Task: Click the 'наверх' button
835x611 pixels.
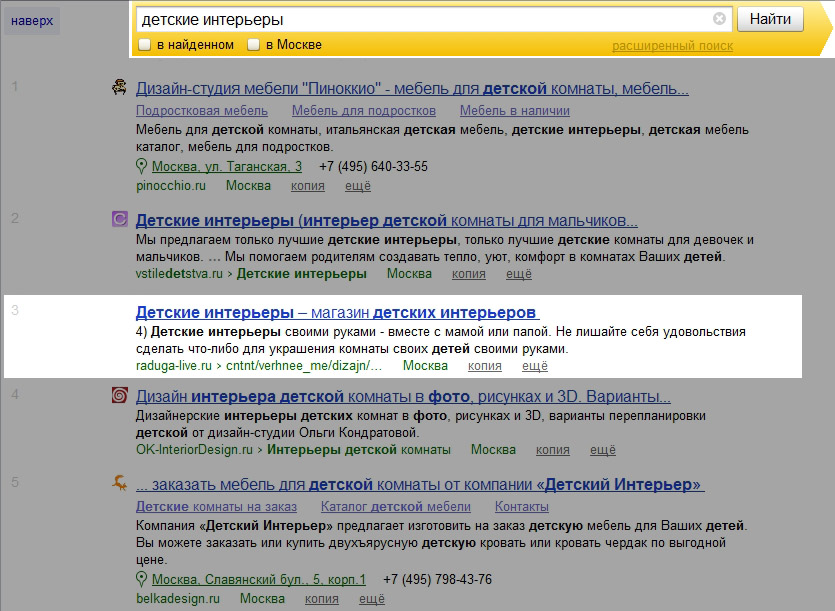Action: click(x=32, y=21)
